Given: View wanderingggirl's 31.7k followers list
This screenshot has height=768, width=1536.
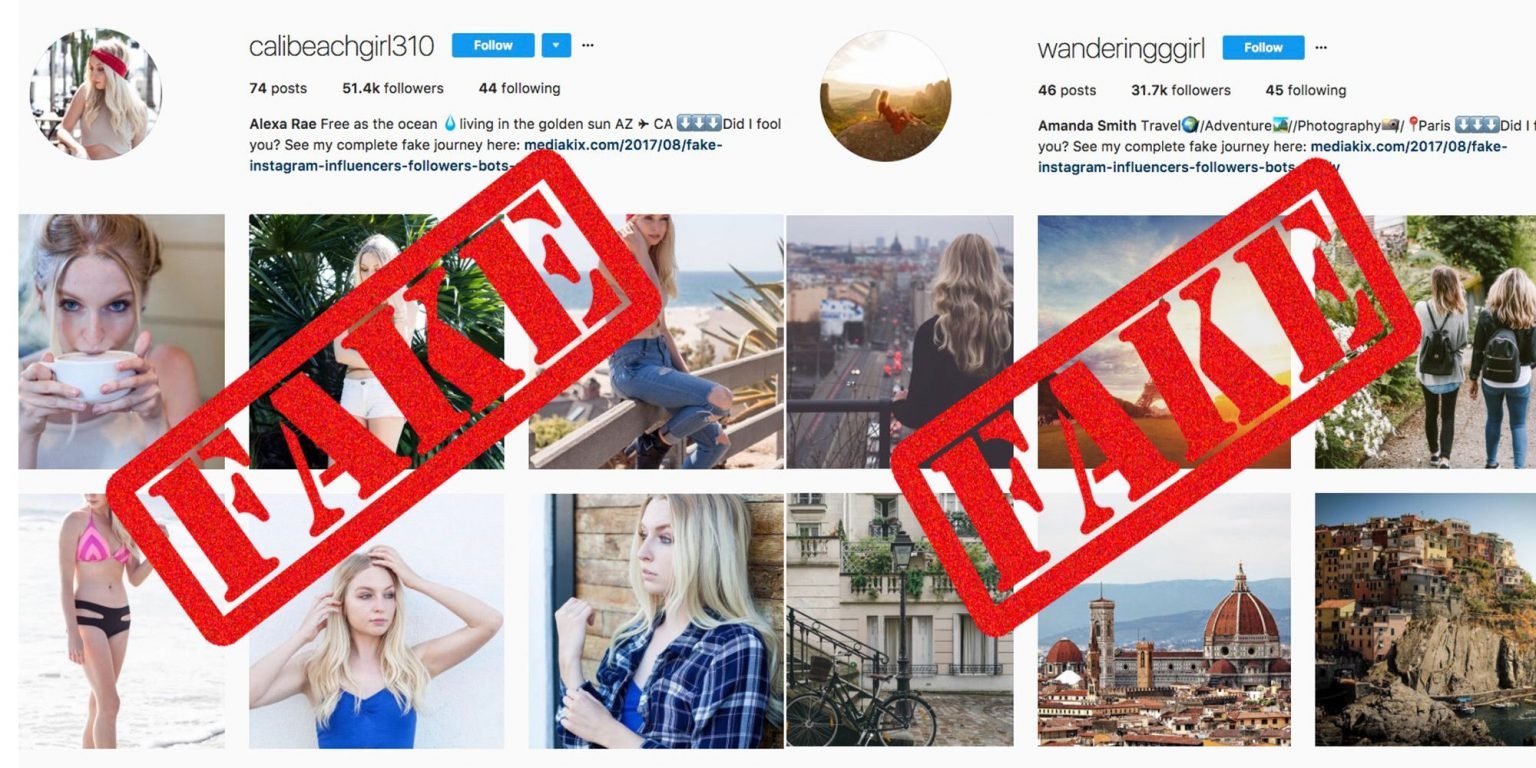Looking at the screenshot, I should tap(1182, 90).
